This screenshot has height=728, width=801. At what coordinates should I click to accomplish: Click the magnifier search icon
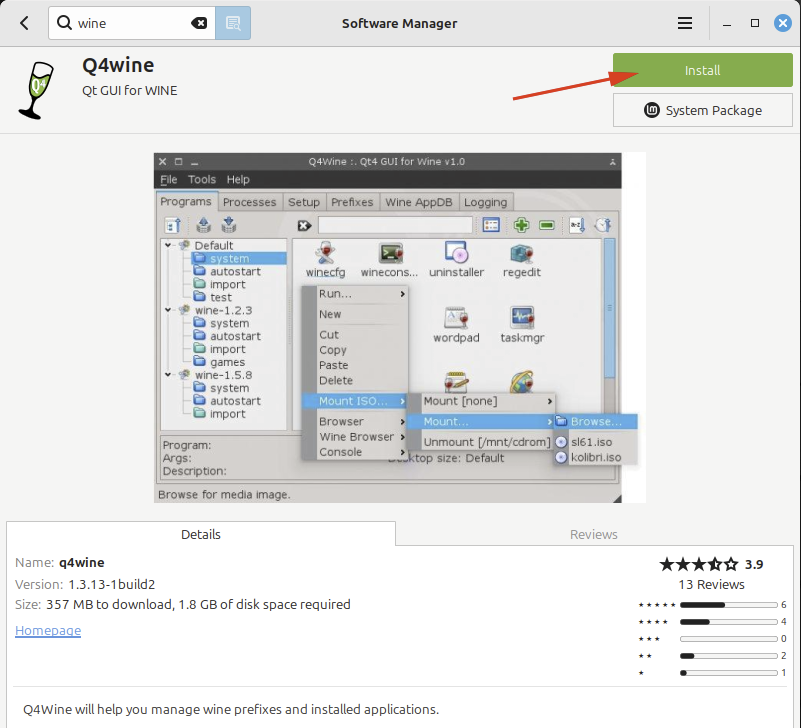pos(65,23)
